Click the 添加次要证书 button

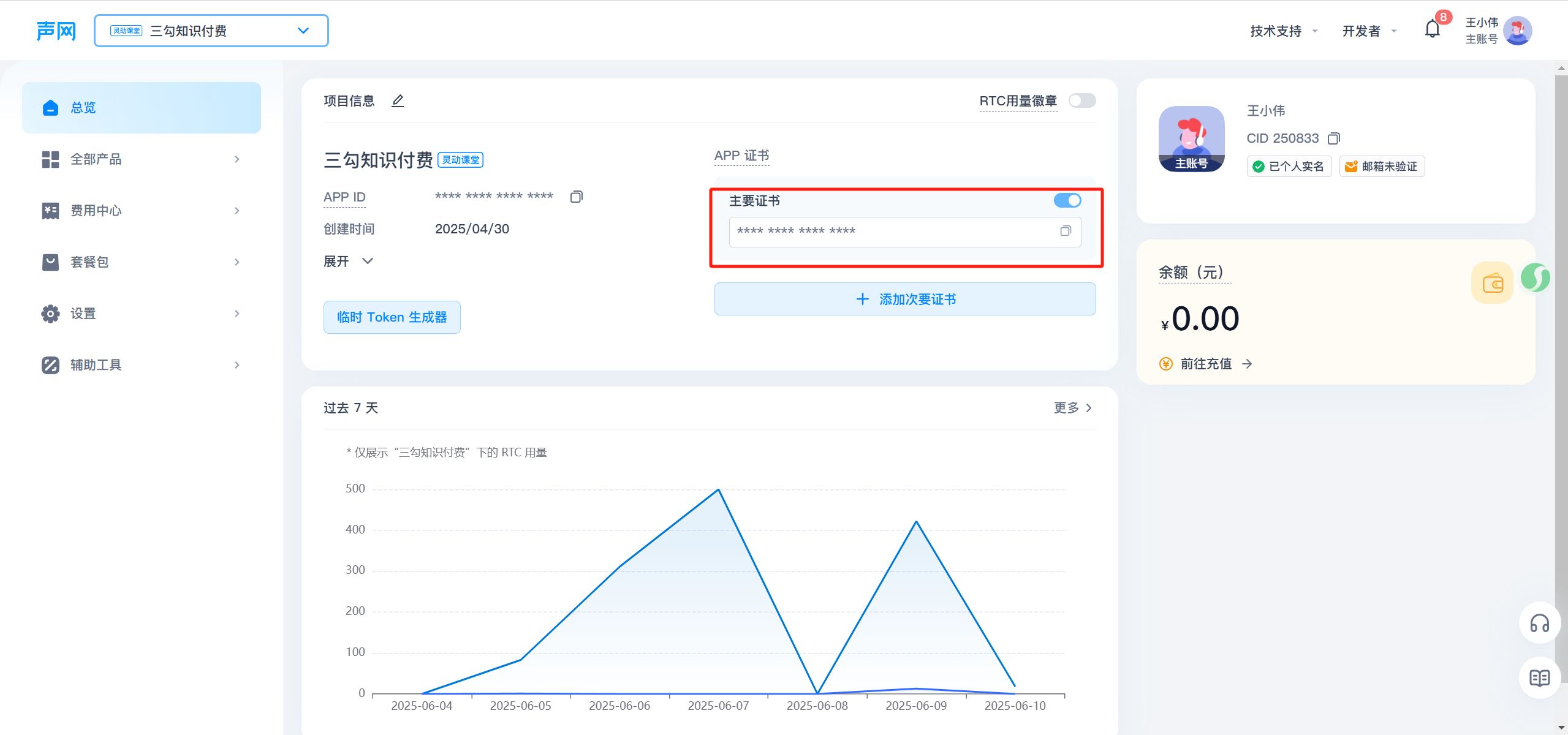click(904, 299)
